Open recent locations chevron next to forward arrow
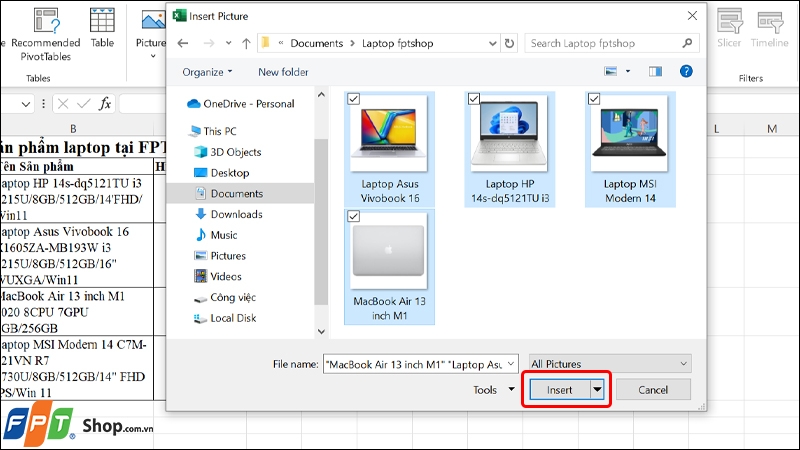Screen dimensions: 800x450 (x=229, y=43)
